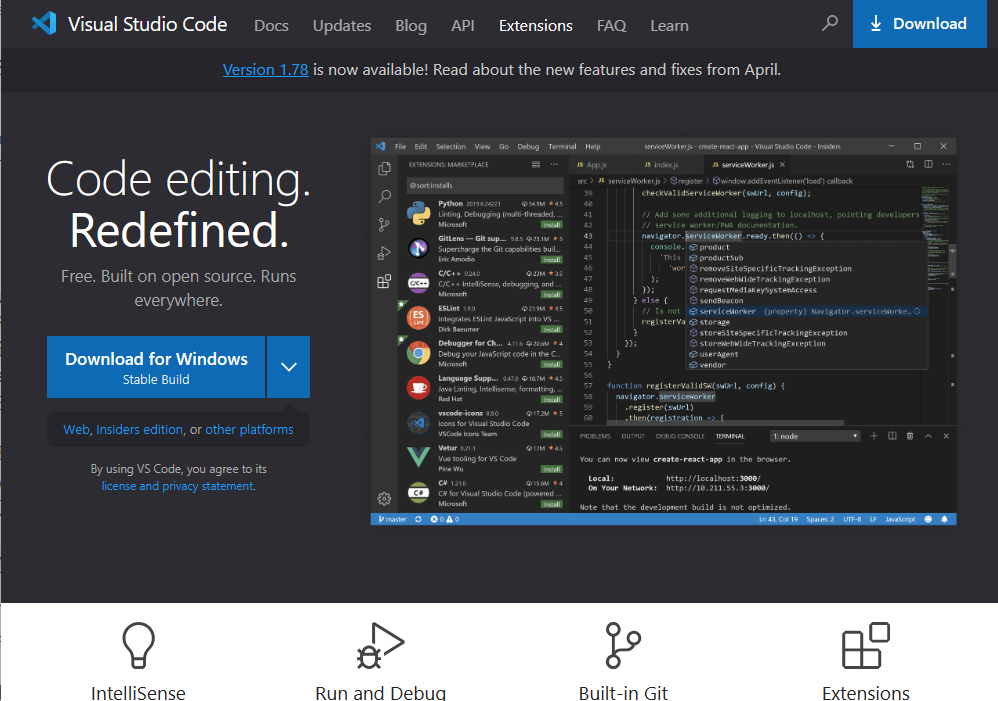The image size is (998, 701).
Task: Click Extensions icon in screenshot's activity bar
Action: (x=384, y=281)
